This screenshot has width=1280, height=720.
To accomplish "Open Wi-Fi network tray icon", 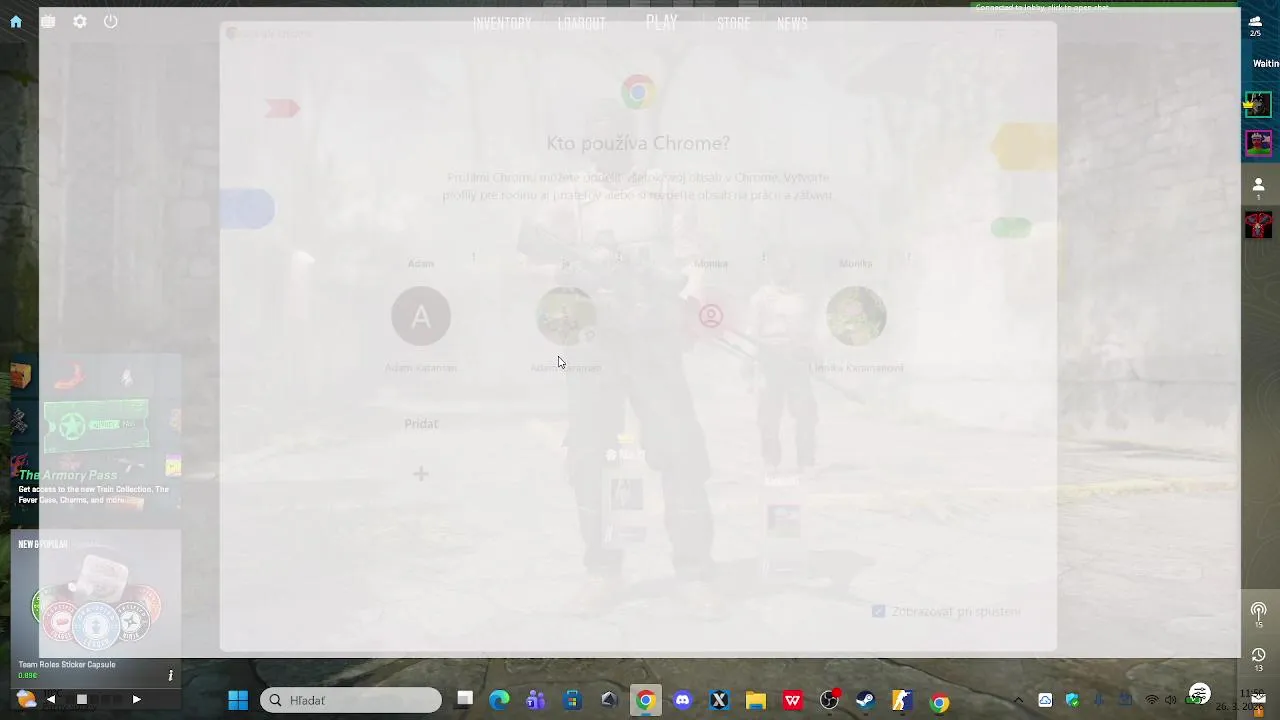I will (1152, 700).
